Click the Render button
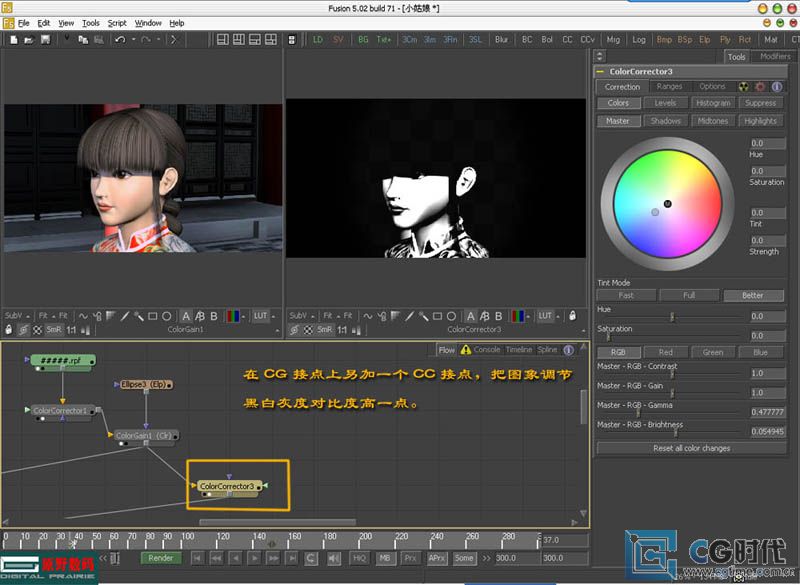 pyautogui.click(x=161, y=558)
